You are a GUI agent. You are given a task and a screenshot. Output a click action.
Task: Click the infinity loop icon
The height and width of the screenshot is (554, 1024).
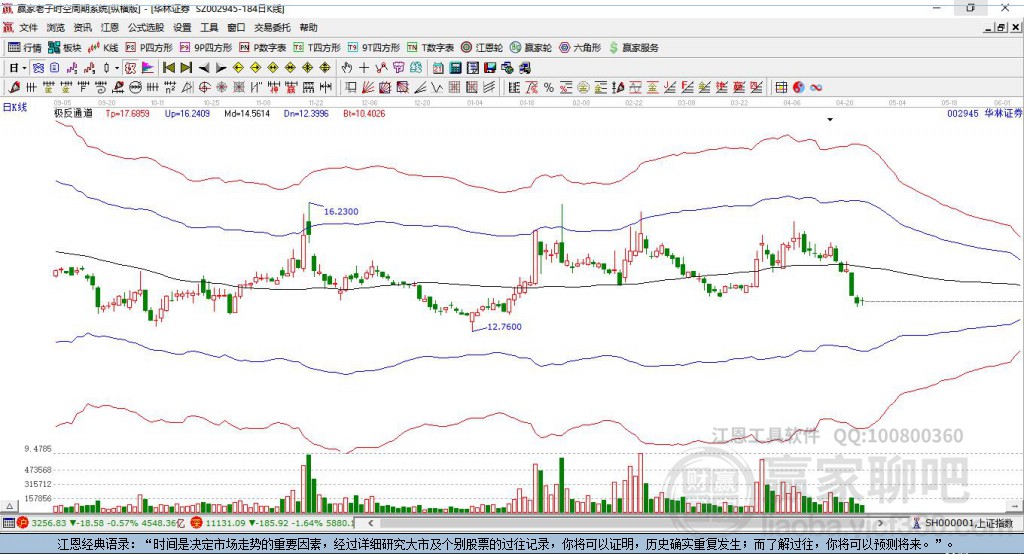point(816,88)
